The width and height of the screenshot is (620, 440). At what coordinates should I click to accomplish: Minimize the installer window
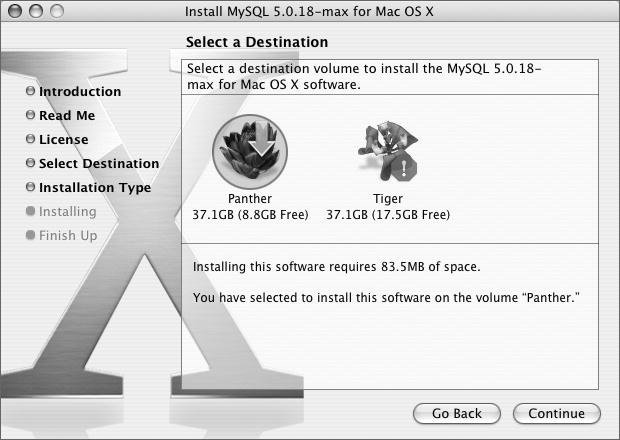(36, 11)
